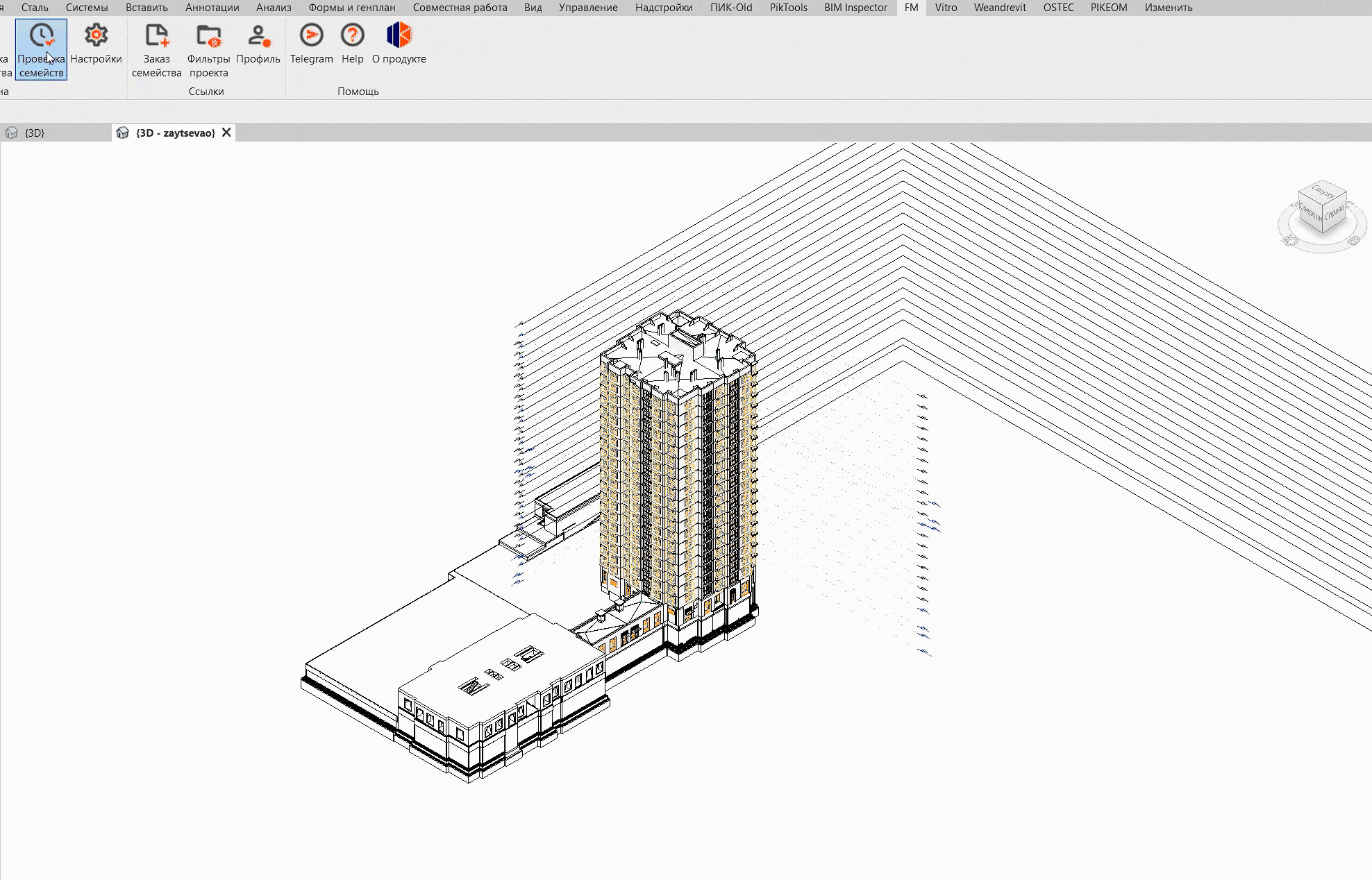Open the Help question-mark icon
Image resolution: width=1372 pixels, height=880 pixels.
(x=353, y=36)
